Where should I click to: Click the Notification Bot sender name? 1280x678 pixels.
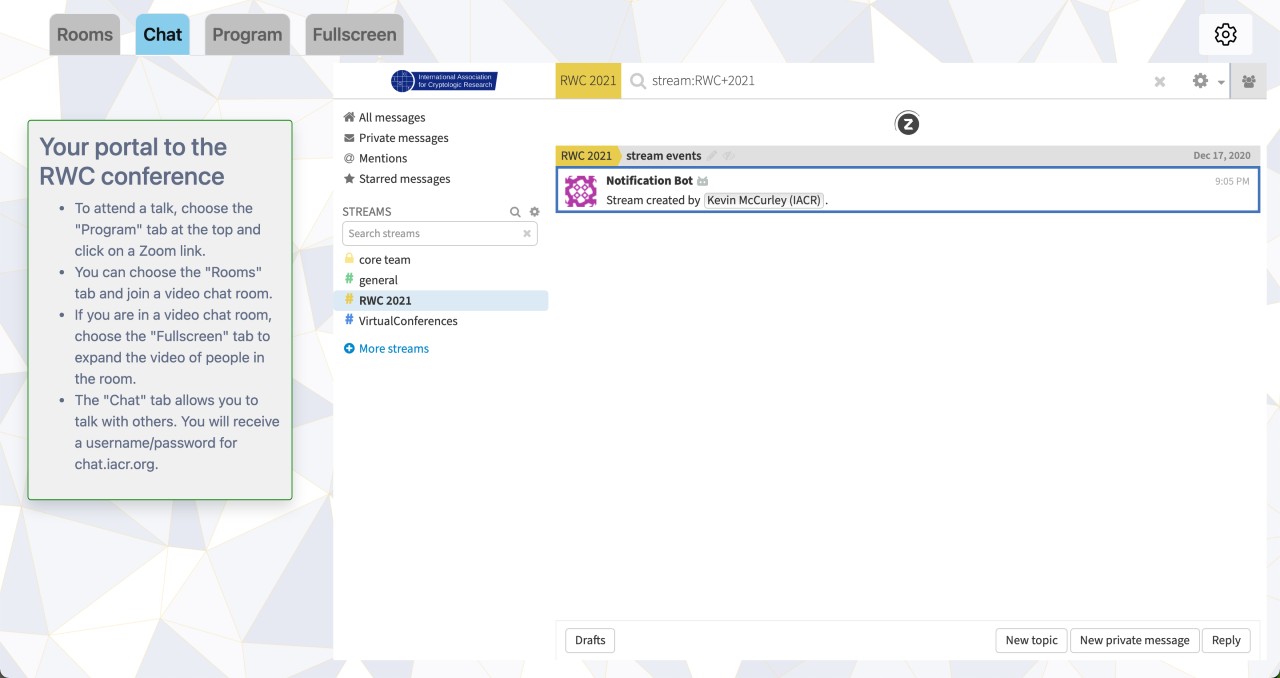click(649, 181)
